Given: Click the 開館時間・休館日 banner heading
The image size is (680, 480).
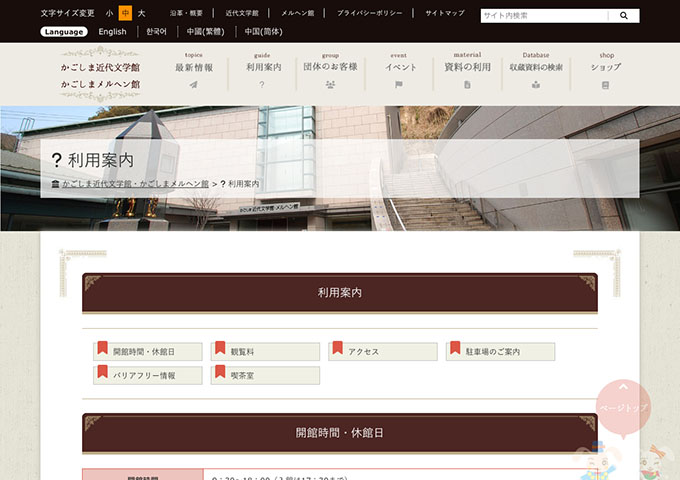Looking at the screenshot, I should coord(340,433).
